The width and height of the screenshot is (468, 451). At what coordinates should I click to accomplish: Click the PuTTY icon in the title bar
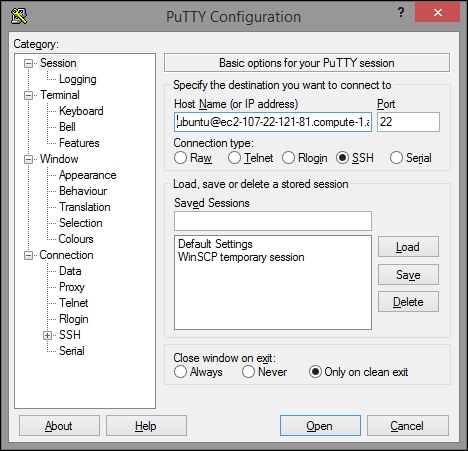tap(19, 16)
